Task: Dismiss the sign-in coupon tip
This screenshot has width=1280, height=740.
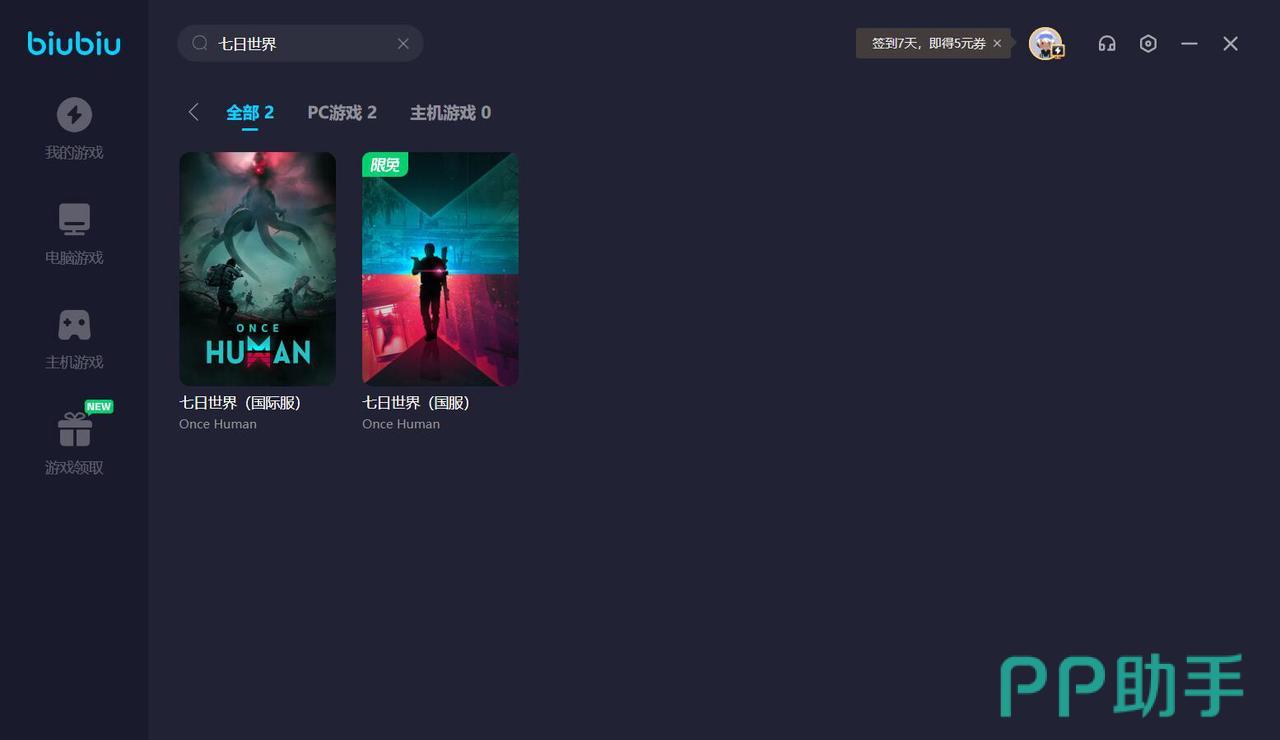Action: [x=997, y=43]
